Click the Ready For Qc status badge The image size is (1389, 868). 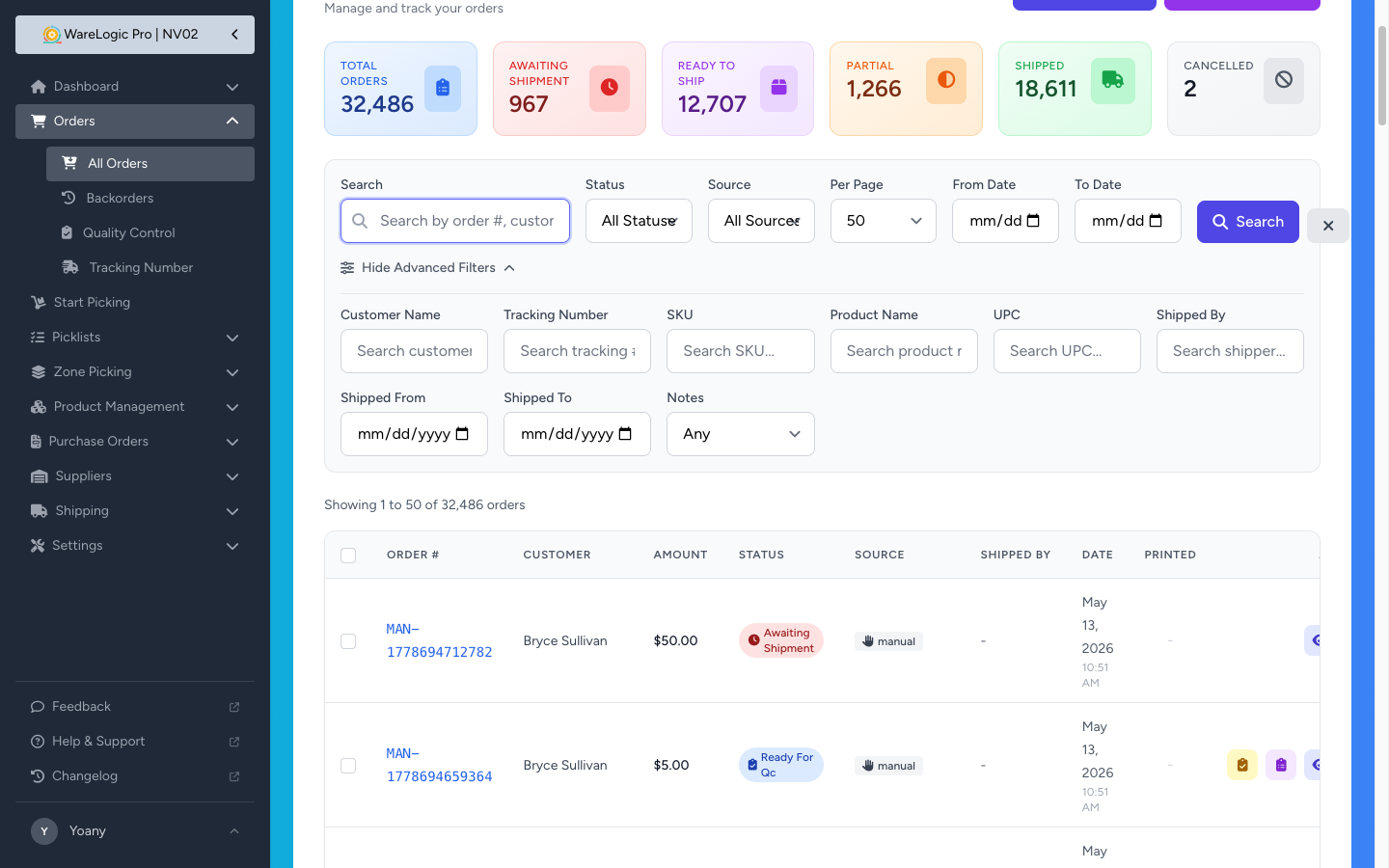781,765
